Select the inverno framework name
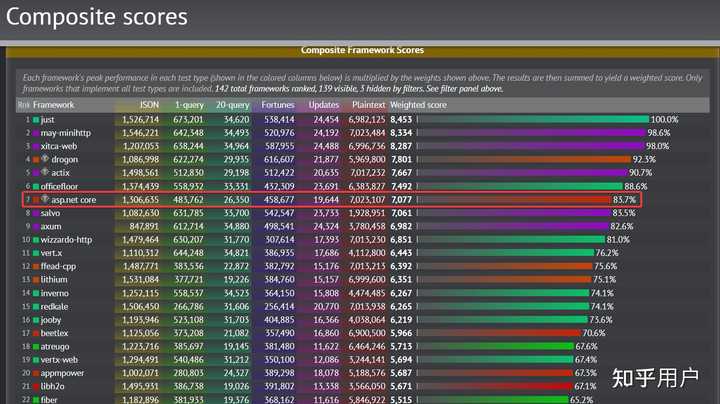This screenshot has width=720, height=404. 54,293
